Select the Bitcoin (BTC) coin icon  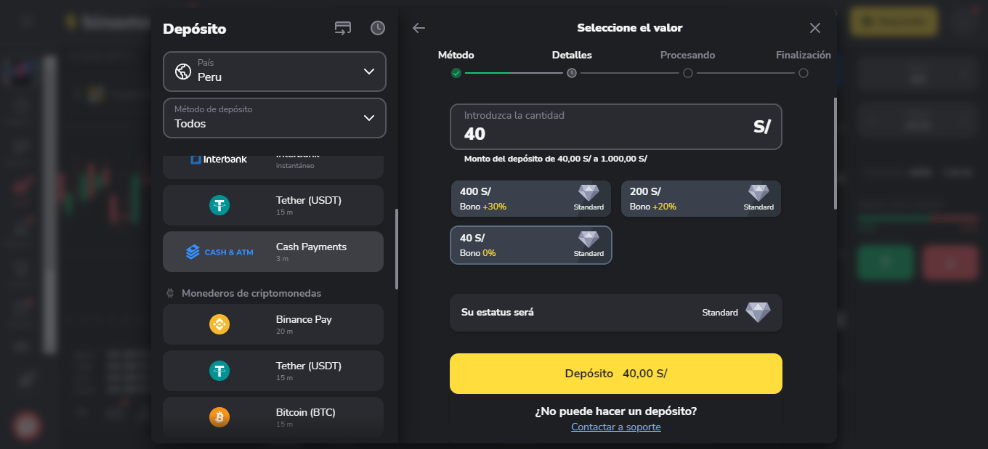pos(219,416)
